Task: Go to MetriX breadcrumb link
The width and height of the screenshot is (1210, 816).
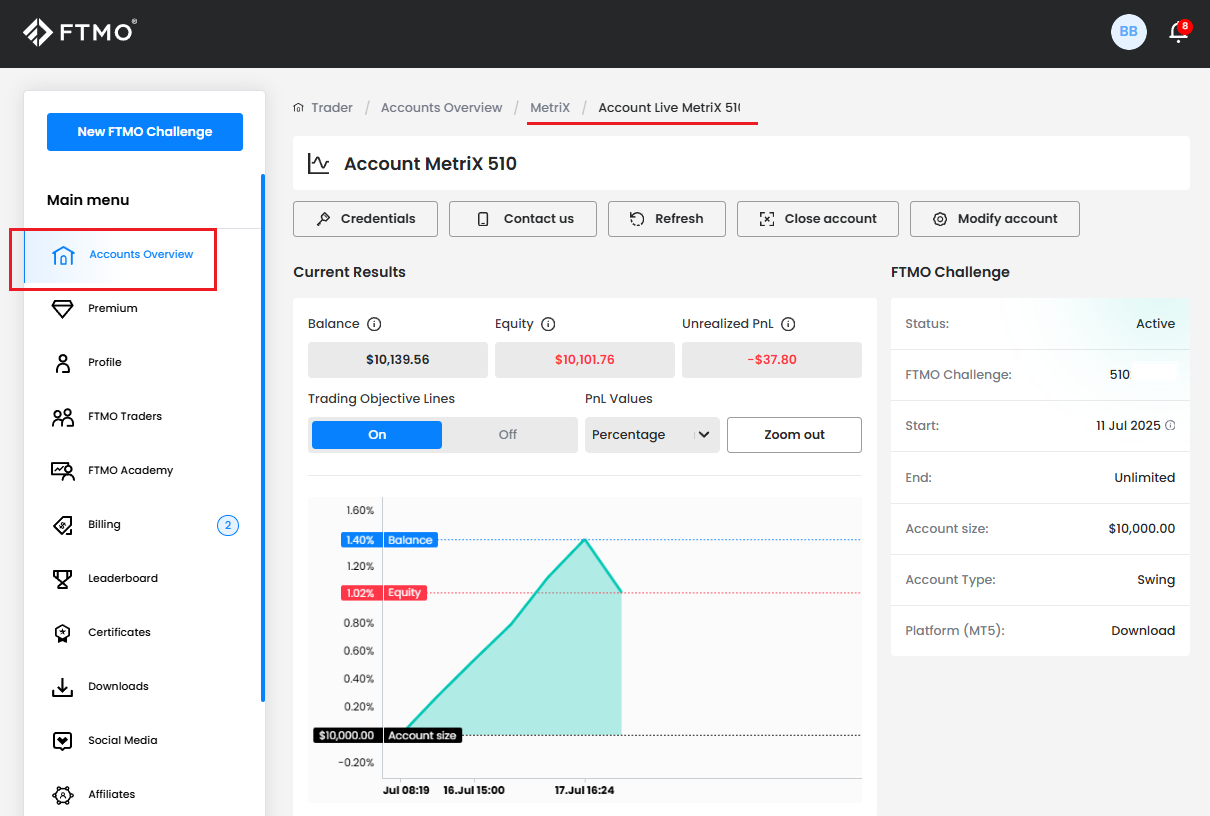Action: tap(550, 108)
